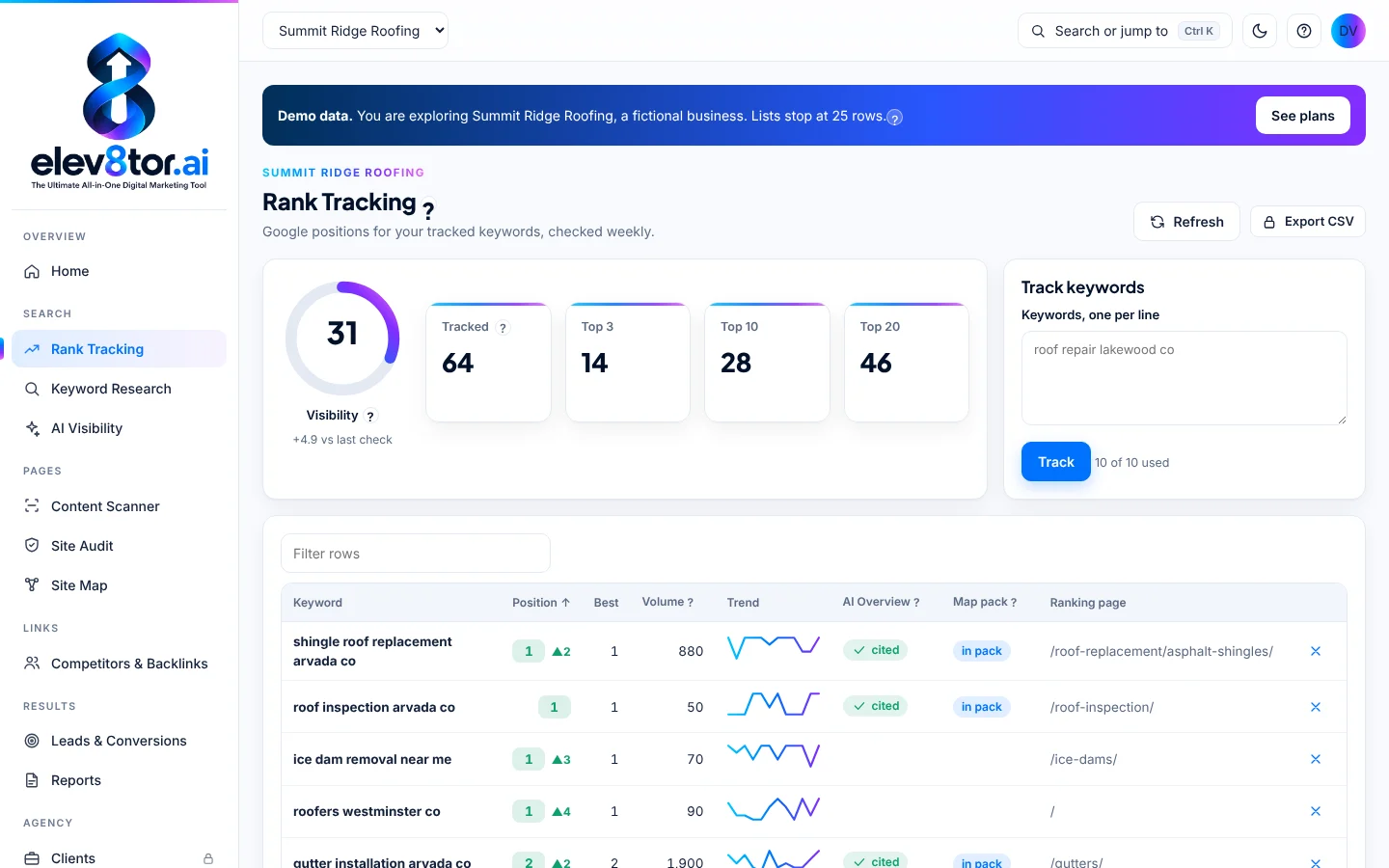The height and width of the screenshot is (868, 1389).
Task: Click the See plans button
Action: (1303, 116)
